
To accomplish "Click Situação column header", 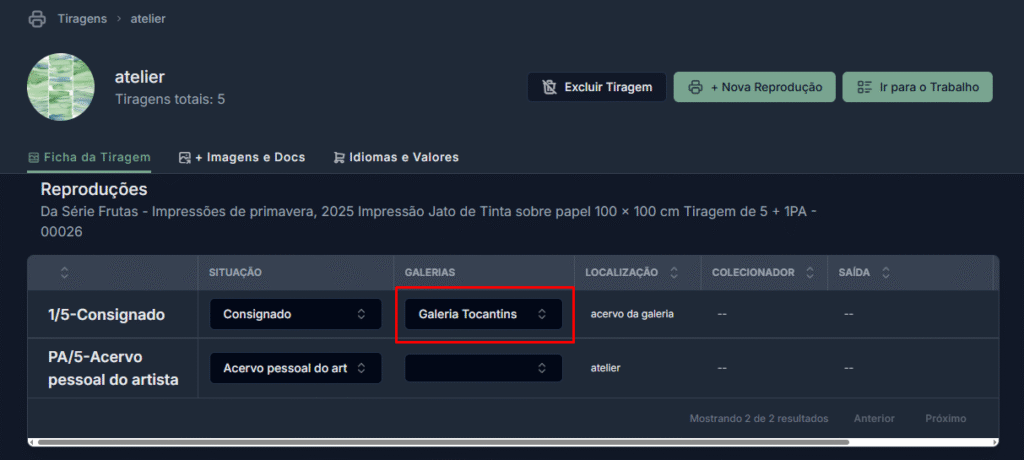I will pos(235,272).
